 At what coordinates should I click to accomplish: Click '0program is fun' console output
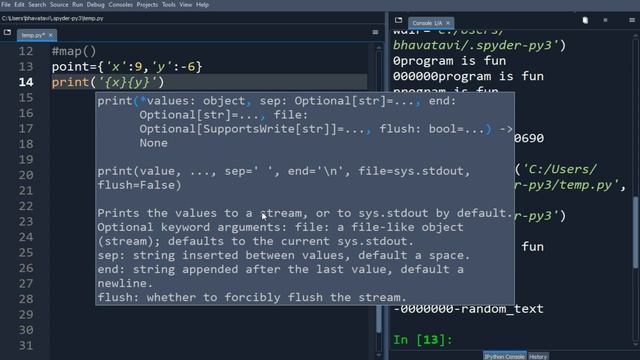pos(449,61)
